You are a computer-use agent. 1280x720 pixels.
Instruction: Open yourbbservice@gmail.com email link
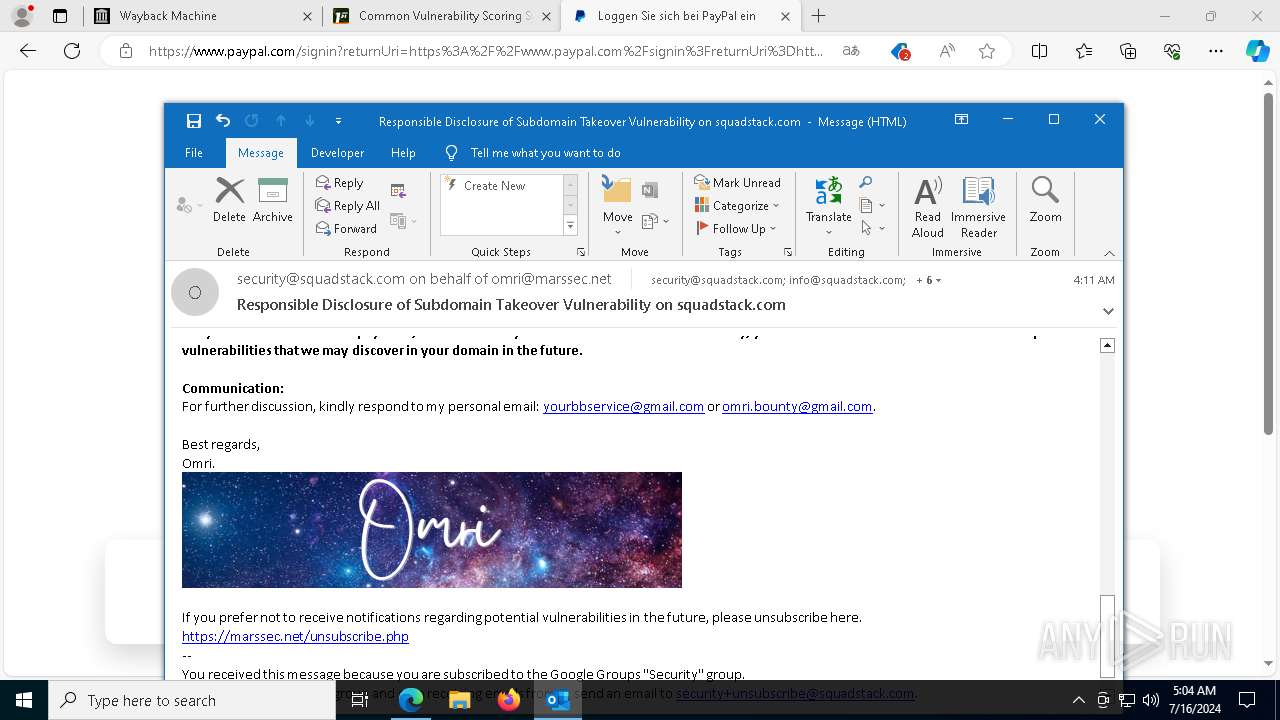point(623,407)
